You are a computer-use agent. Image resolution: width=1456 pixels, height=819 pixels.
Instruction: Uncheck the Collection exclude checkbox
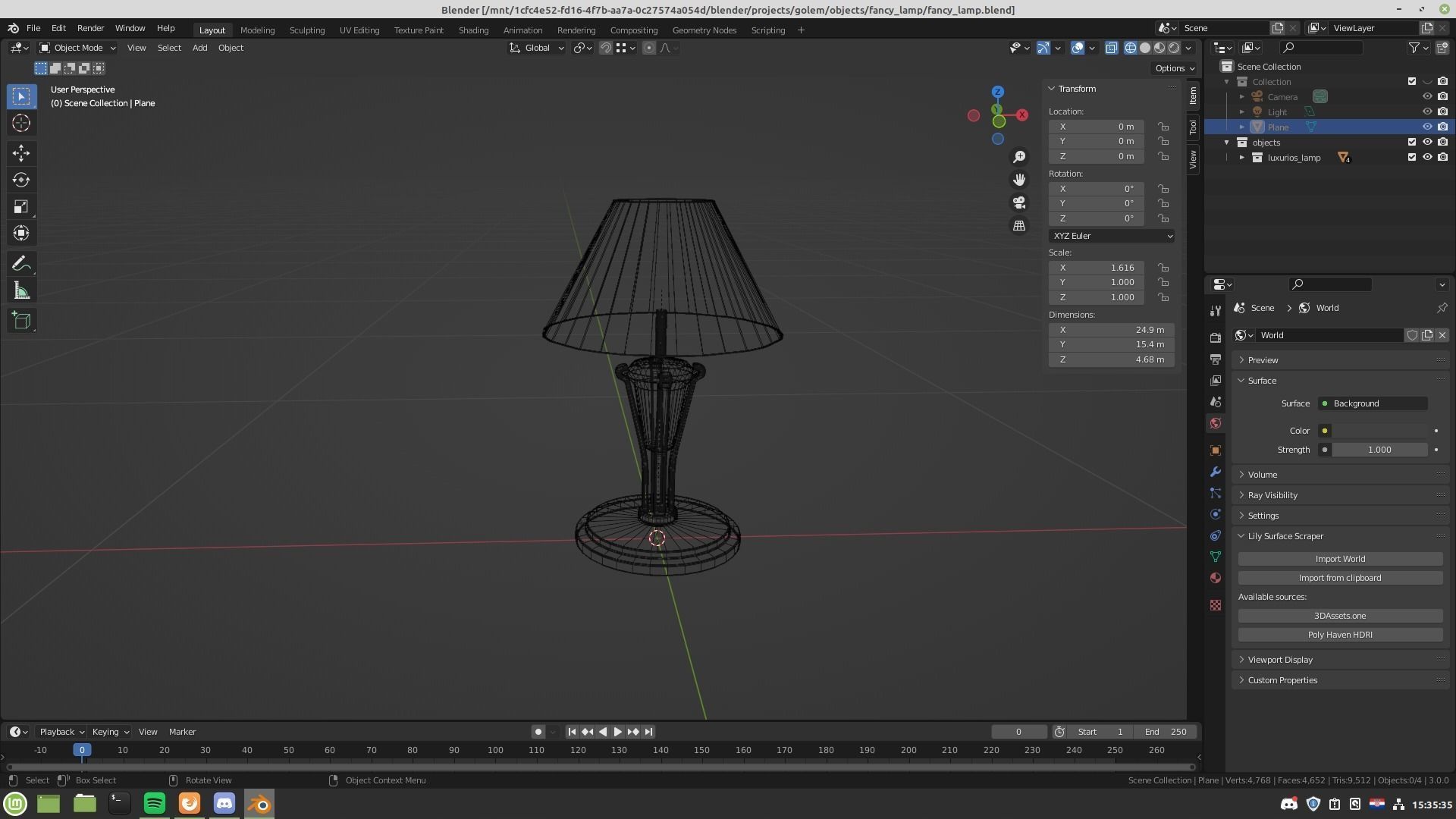point(1412,81)
